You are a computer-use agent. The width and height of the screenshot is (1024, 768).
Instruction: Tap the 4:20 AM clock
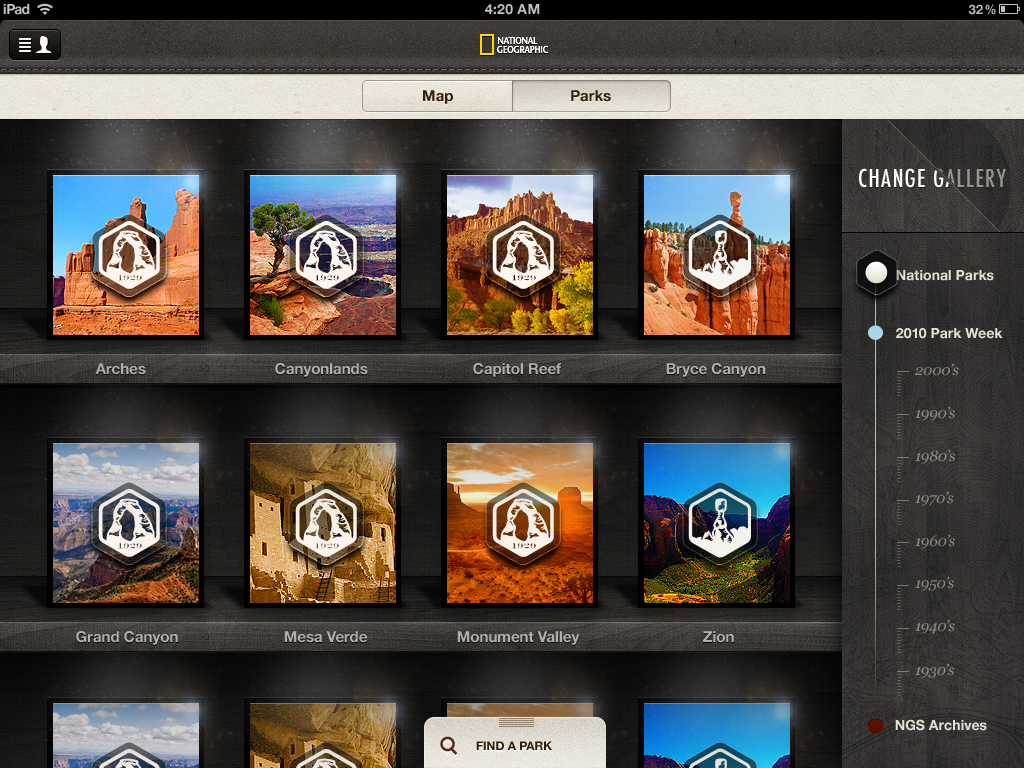512,9
